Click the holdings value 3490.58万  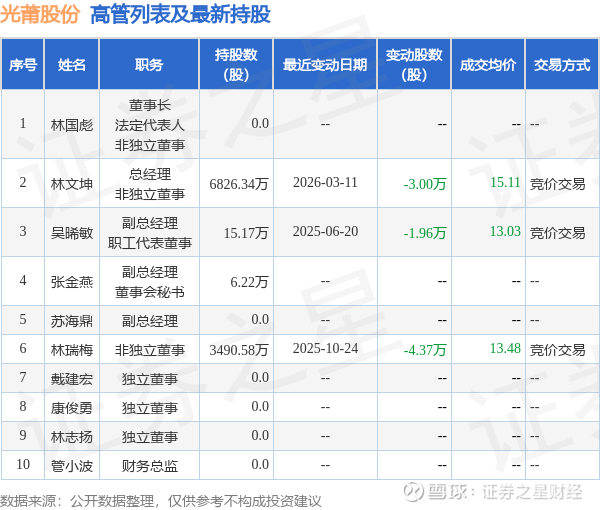pos(239,350)
